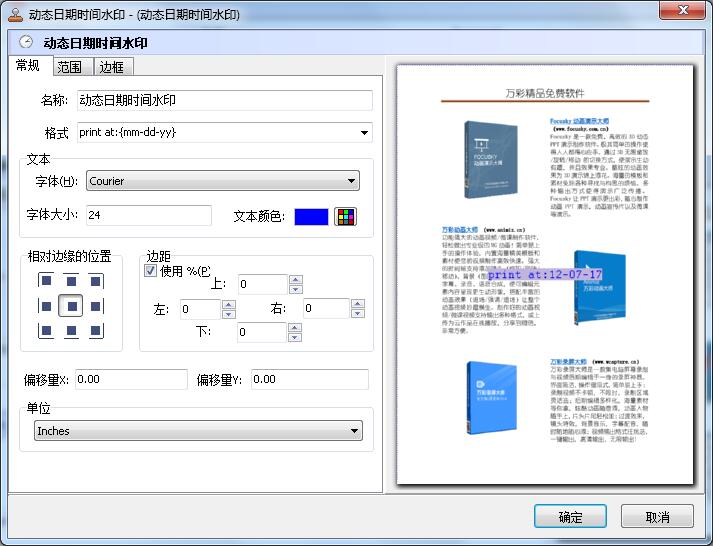Click the blue text color swatch
Screen dimensions: 713x546
312,216
